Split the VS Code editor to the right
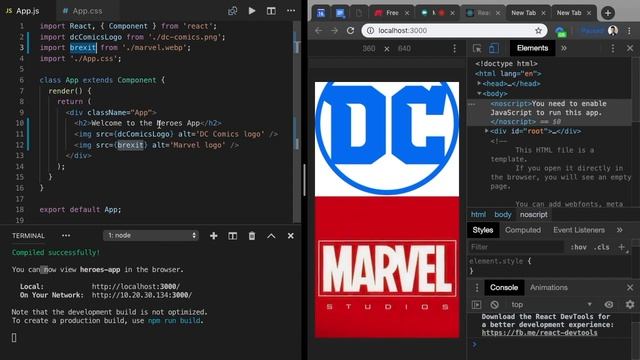The height and width of the screenshot is (360, 640). [x=271, y=11]
